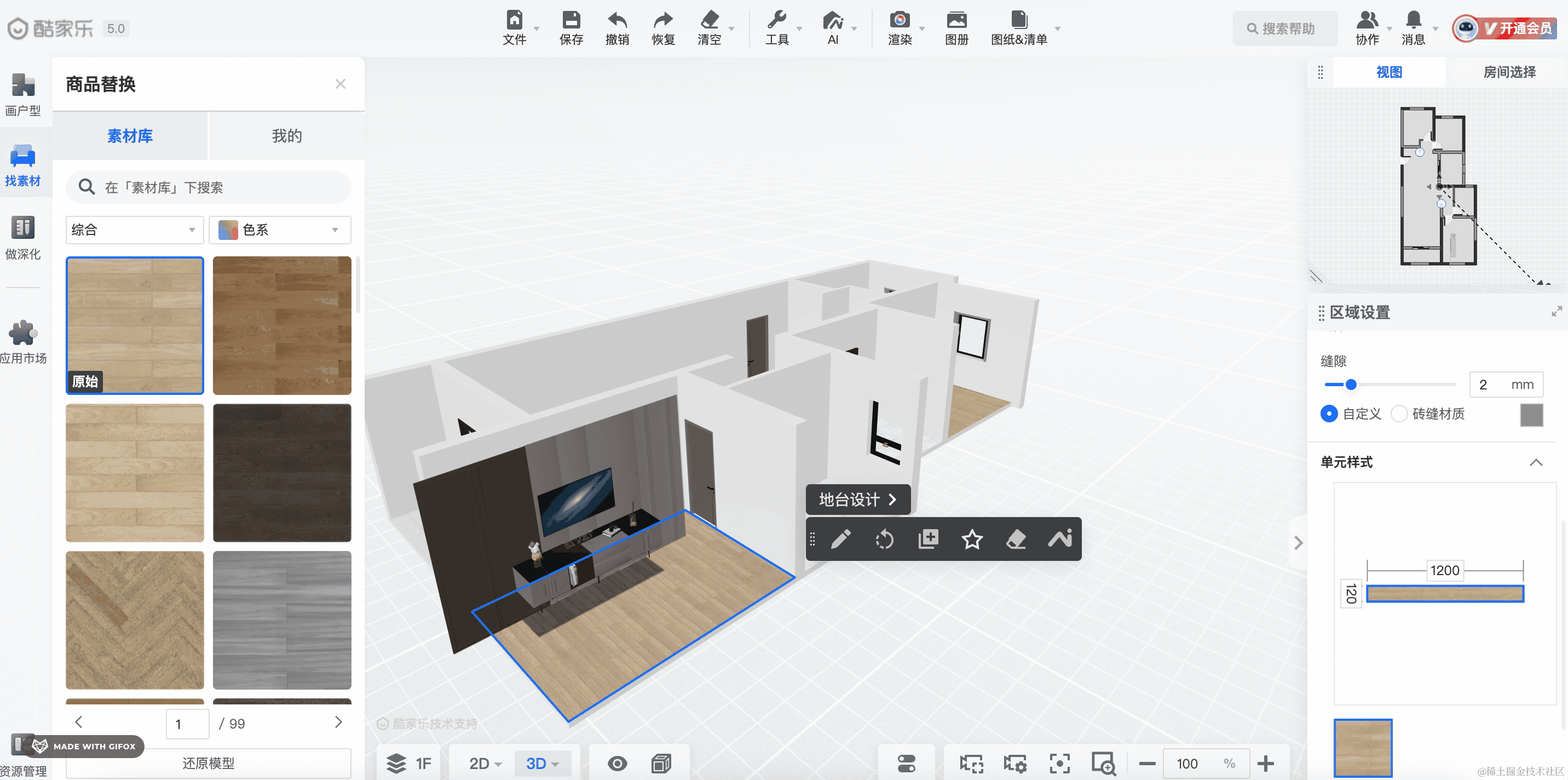
Task: Switch to the 素材库 tab
Action: click(x=130, y=136)
